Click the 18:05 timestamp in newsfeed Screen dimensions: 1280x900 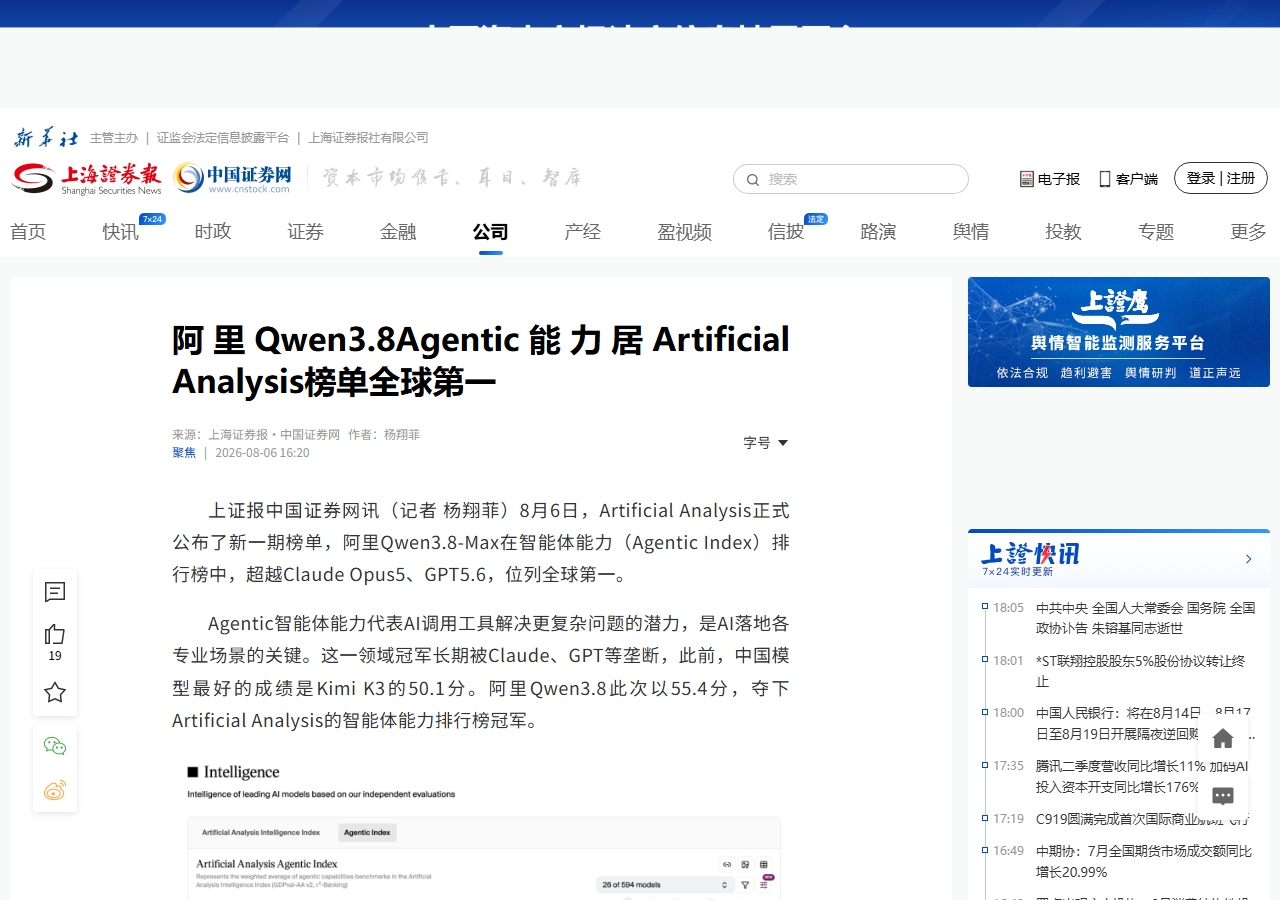point(1008,608)
